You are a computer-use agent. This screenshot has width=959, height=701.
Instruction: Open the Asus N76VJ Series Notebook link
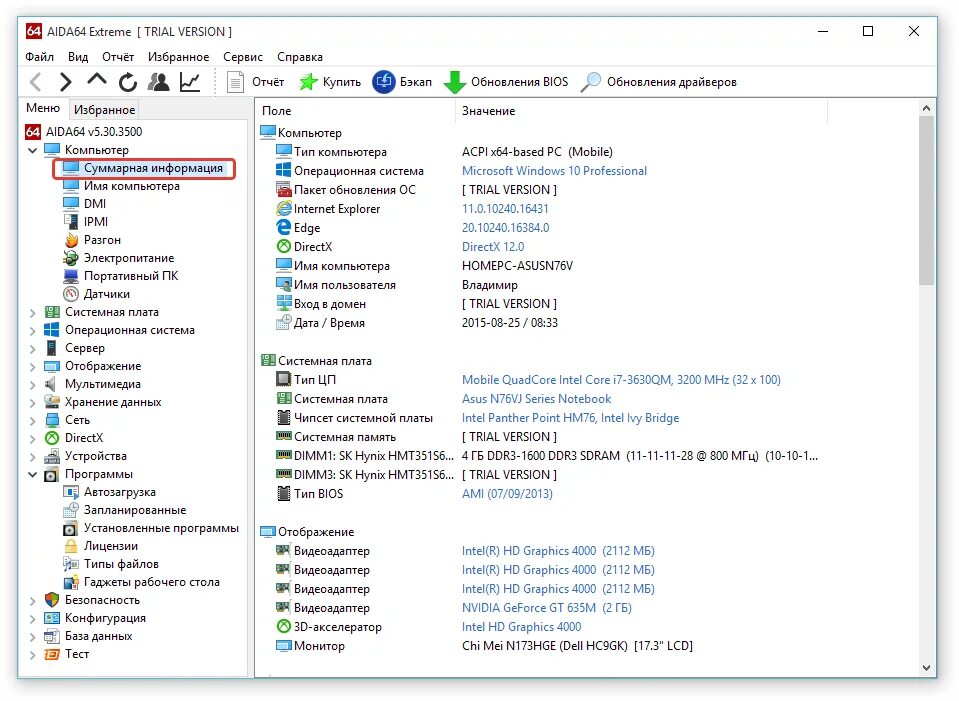click(x=536, y=399)
